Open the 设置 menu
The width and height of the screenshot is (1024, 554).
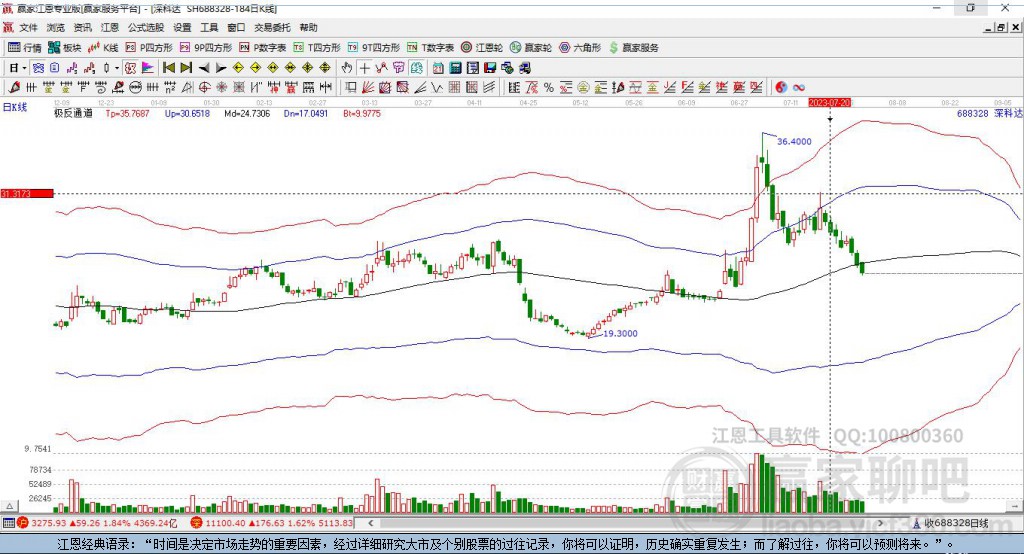182,27
